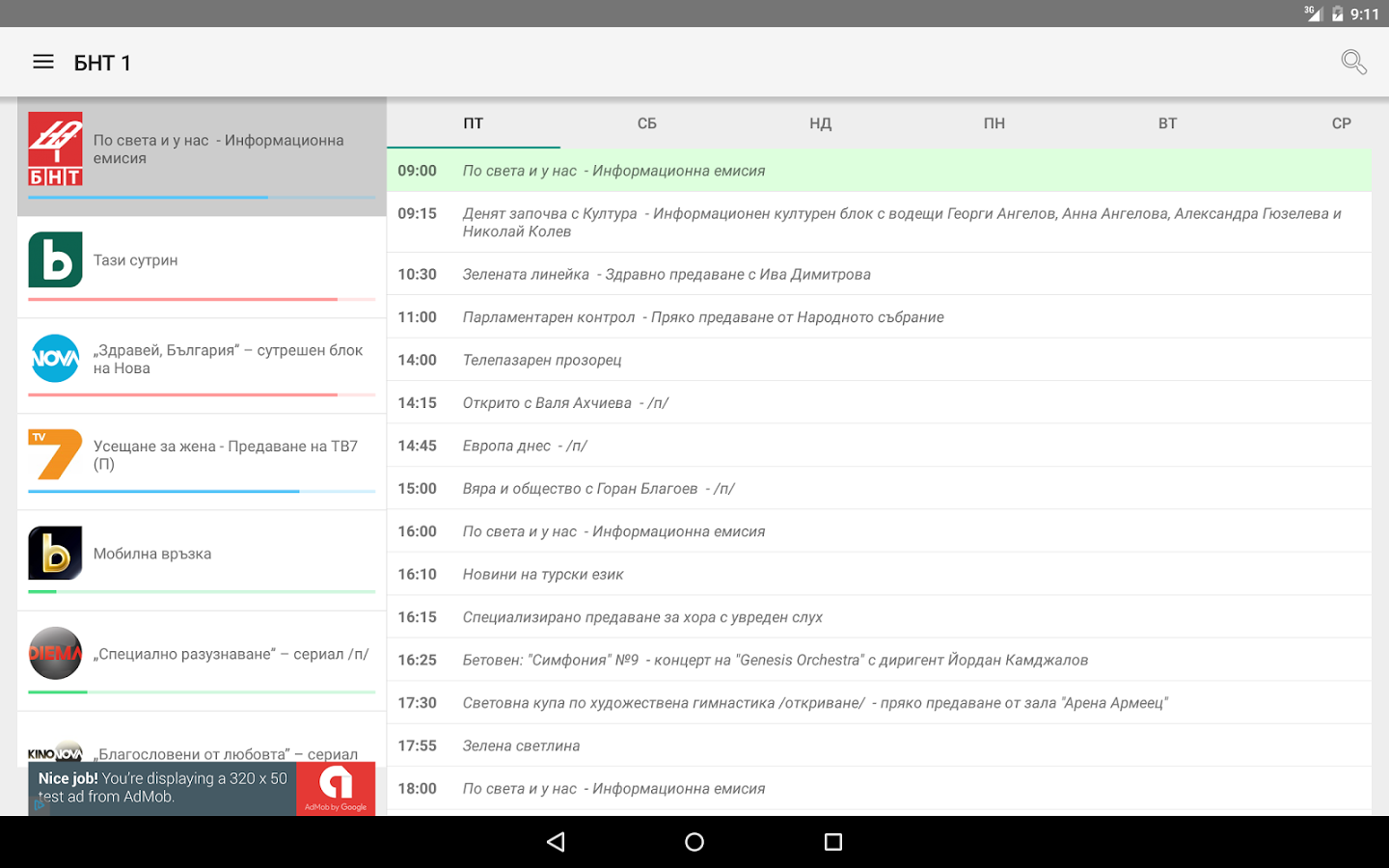Image resolution: width=1389 pixels, height=868 pixels.
Task: Select the Diema channel logo
Action: [x=55, y=653]
